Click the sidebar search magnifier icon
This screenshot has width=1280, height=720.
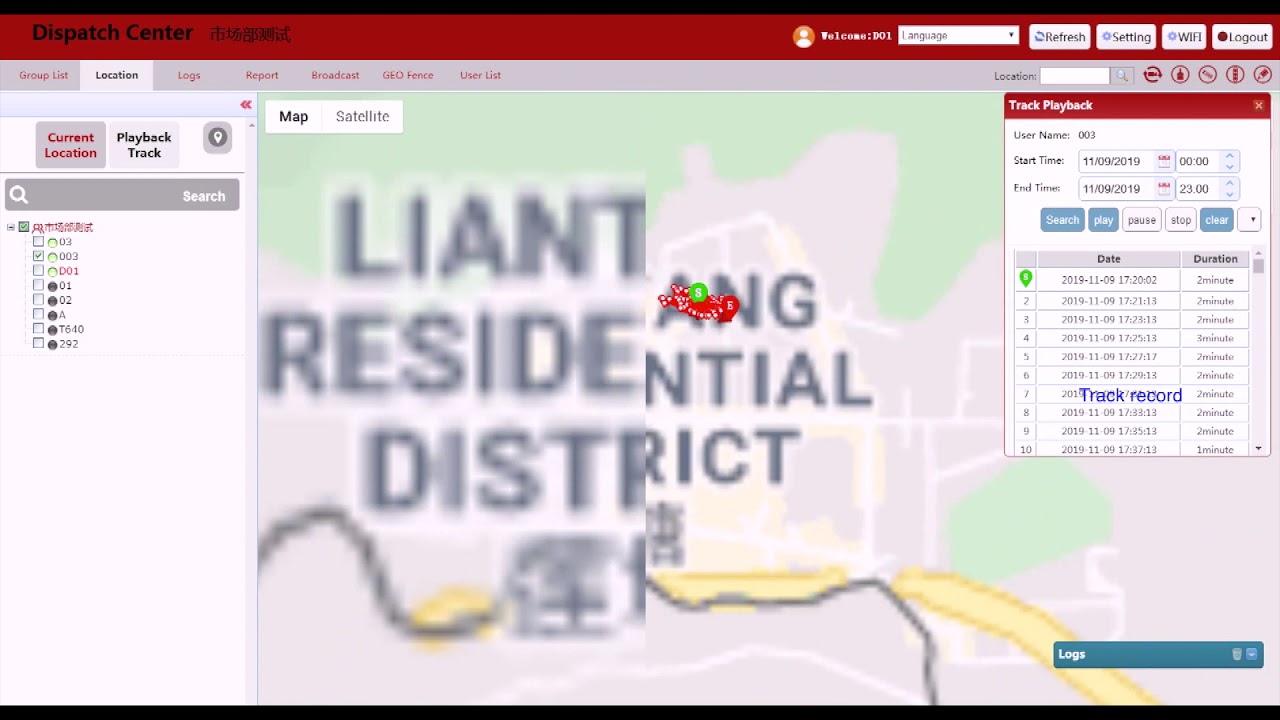click(19, 195)
